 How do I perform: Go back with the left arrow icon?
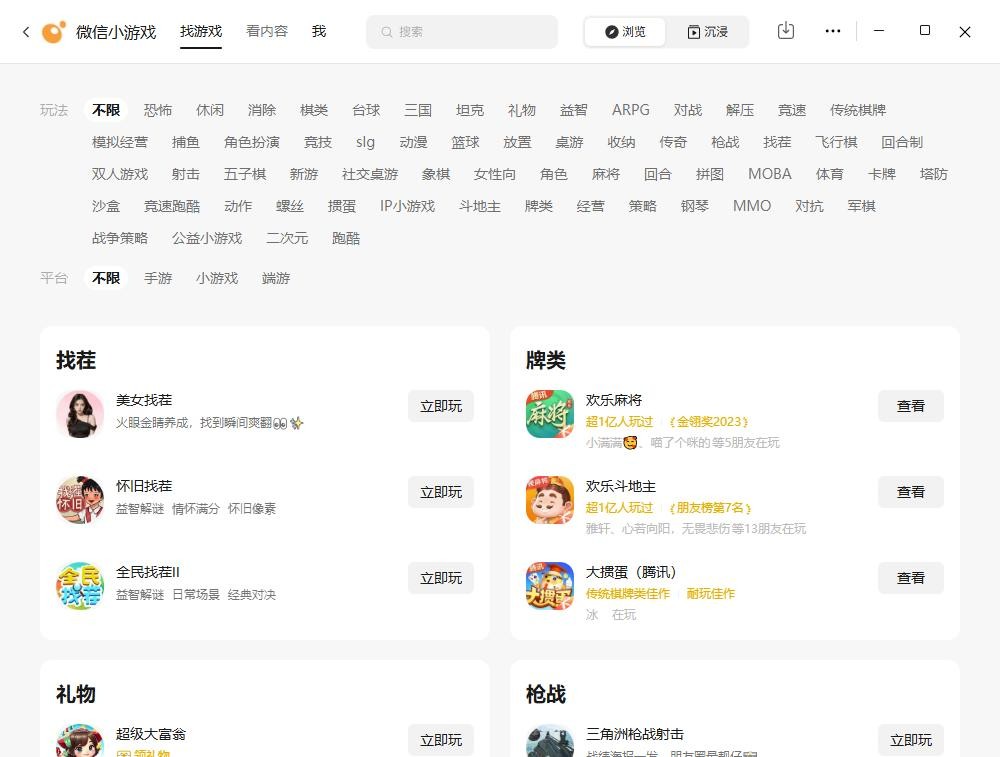pyautogui.click(x=26, y=32)
